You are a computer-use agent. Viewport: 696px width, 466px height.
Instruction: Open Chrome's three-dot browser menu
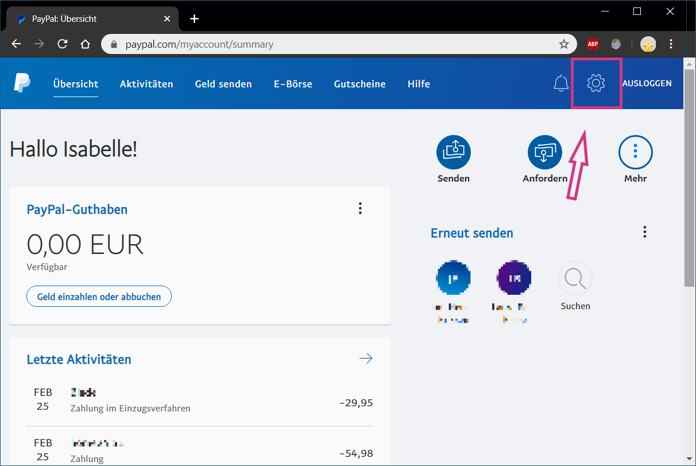671,44
